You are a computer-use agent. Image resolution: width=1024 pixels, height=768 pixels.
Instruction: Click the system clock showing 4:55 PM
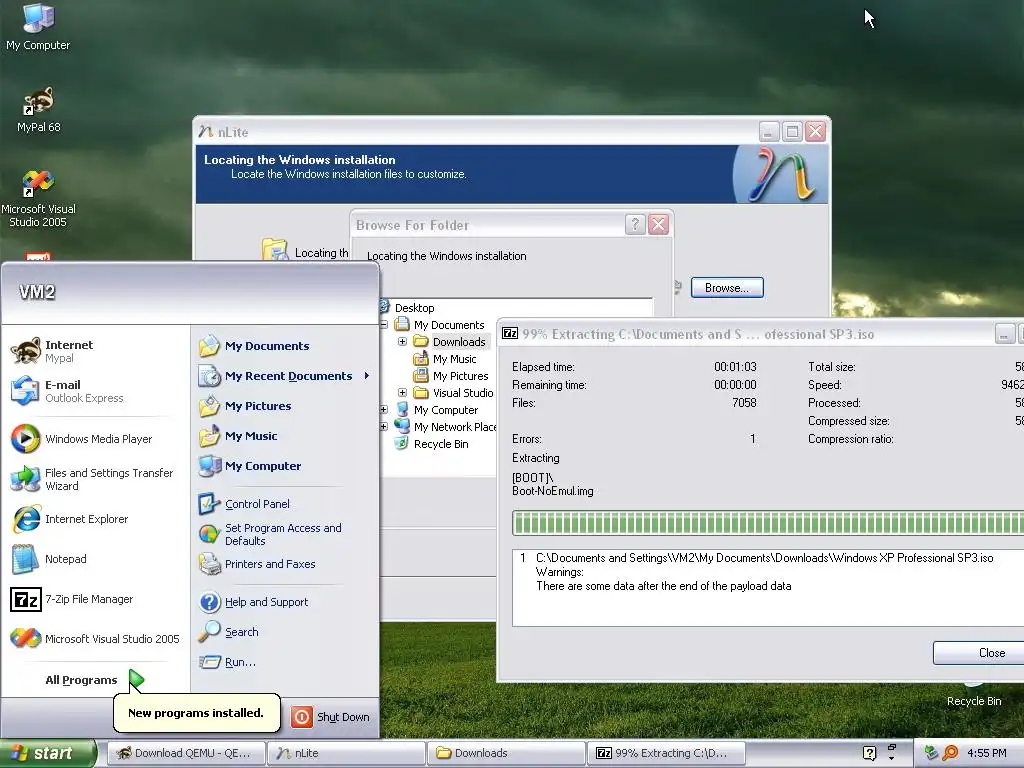tap(986, 753)
